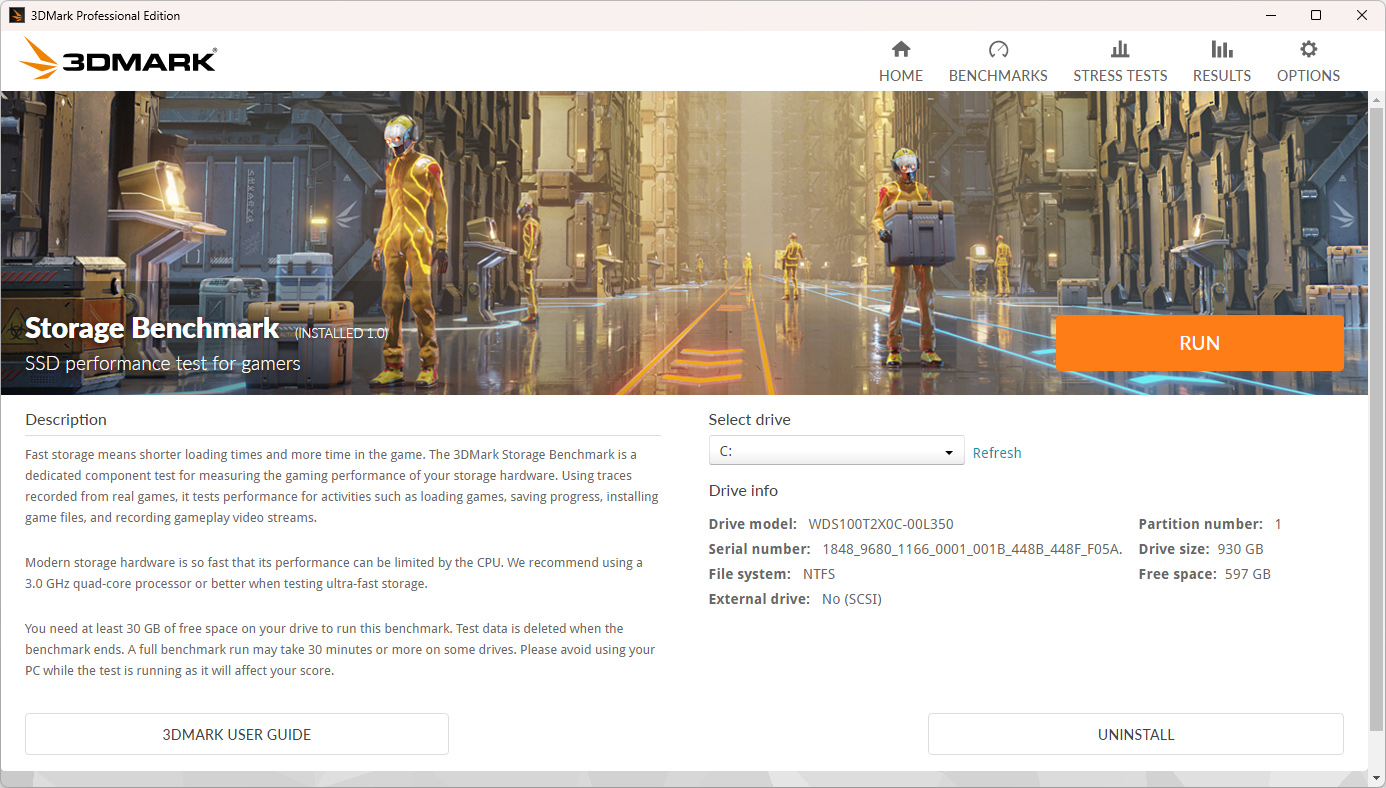The image size is (1386, 788).
Task: Click the free space value 597 GB
Action: (1248, 574)
